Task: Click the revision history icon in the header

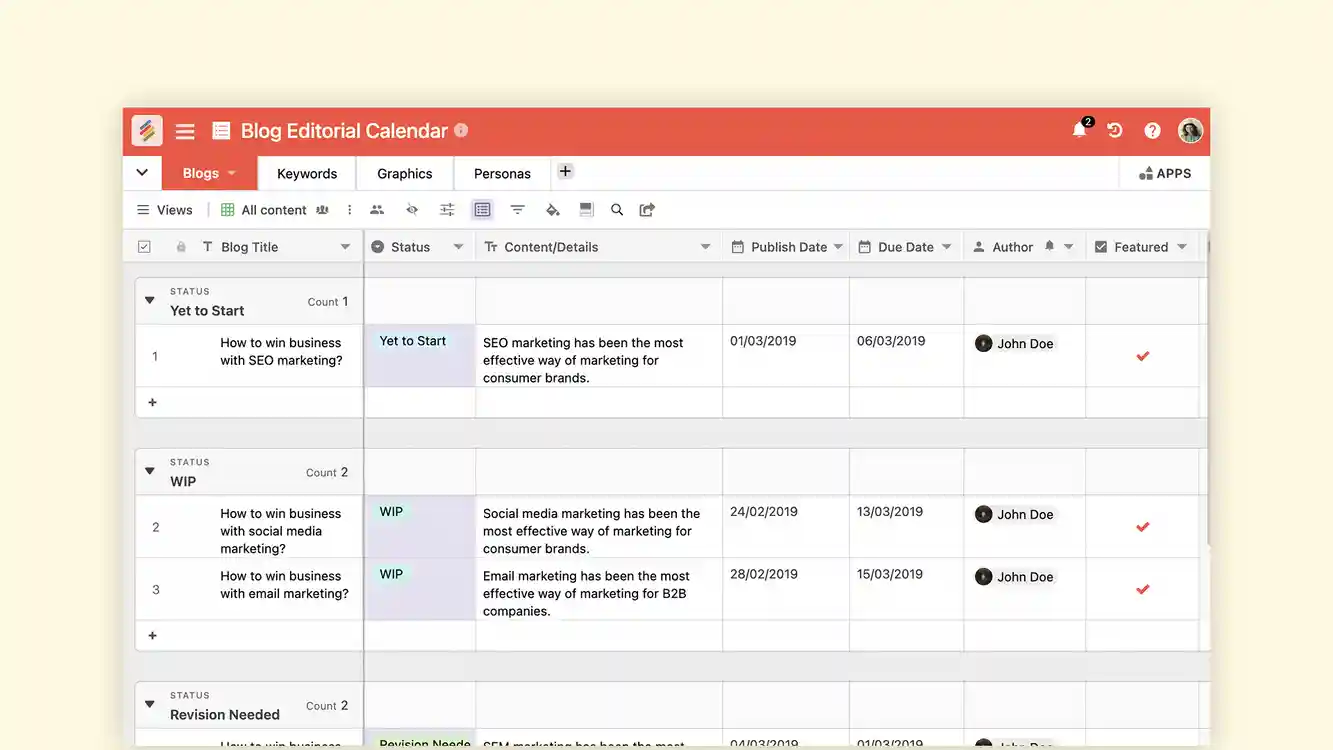Action: [1114, 130]
